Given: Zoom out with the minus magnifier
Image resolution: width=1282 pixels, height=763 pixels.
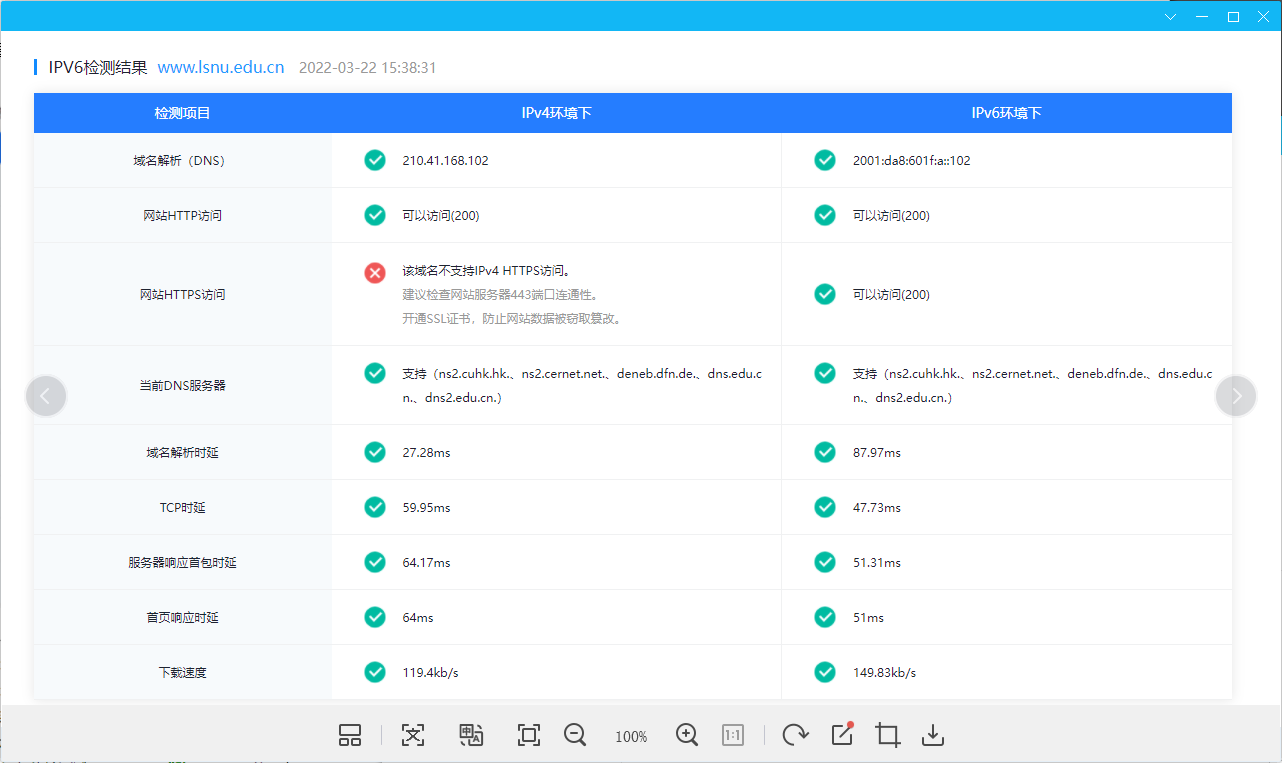Looking at the screenshot, I should pos(575,735).
